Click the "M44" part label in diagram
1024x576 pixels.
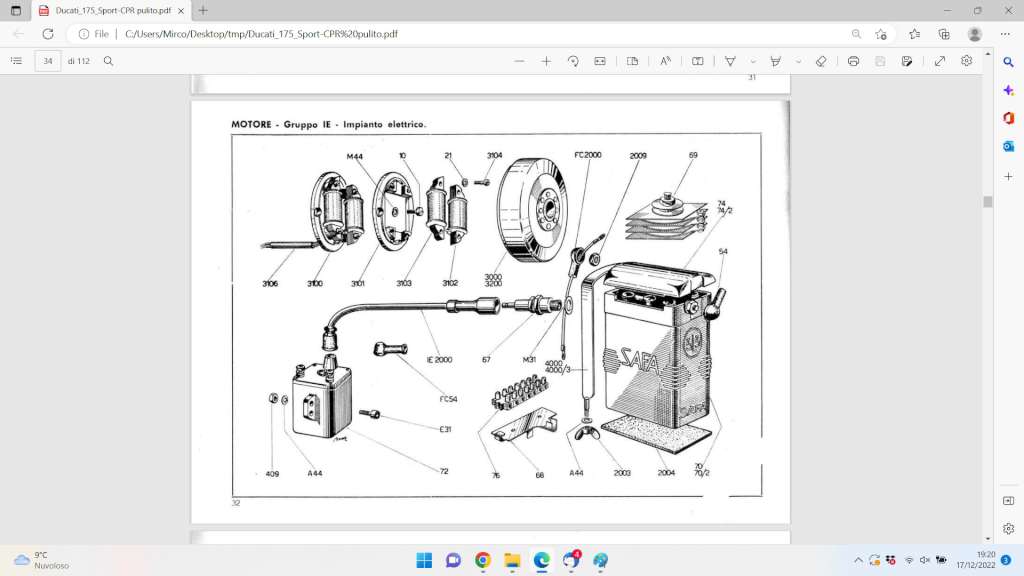pyautogui.click(x=355, y=157)
